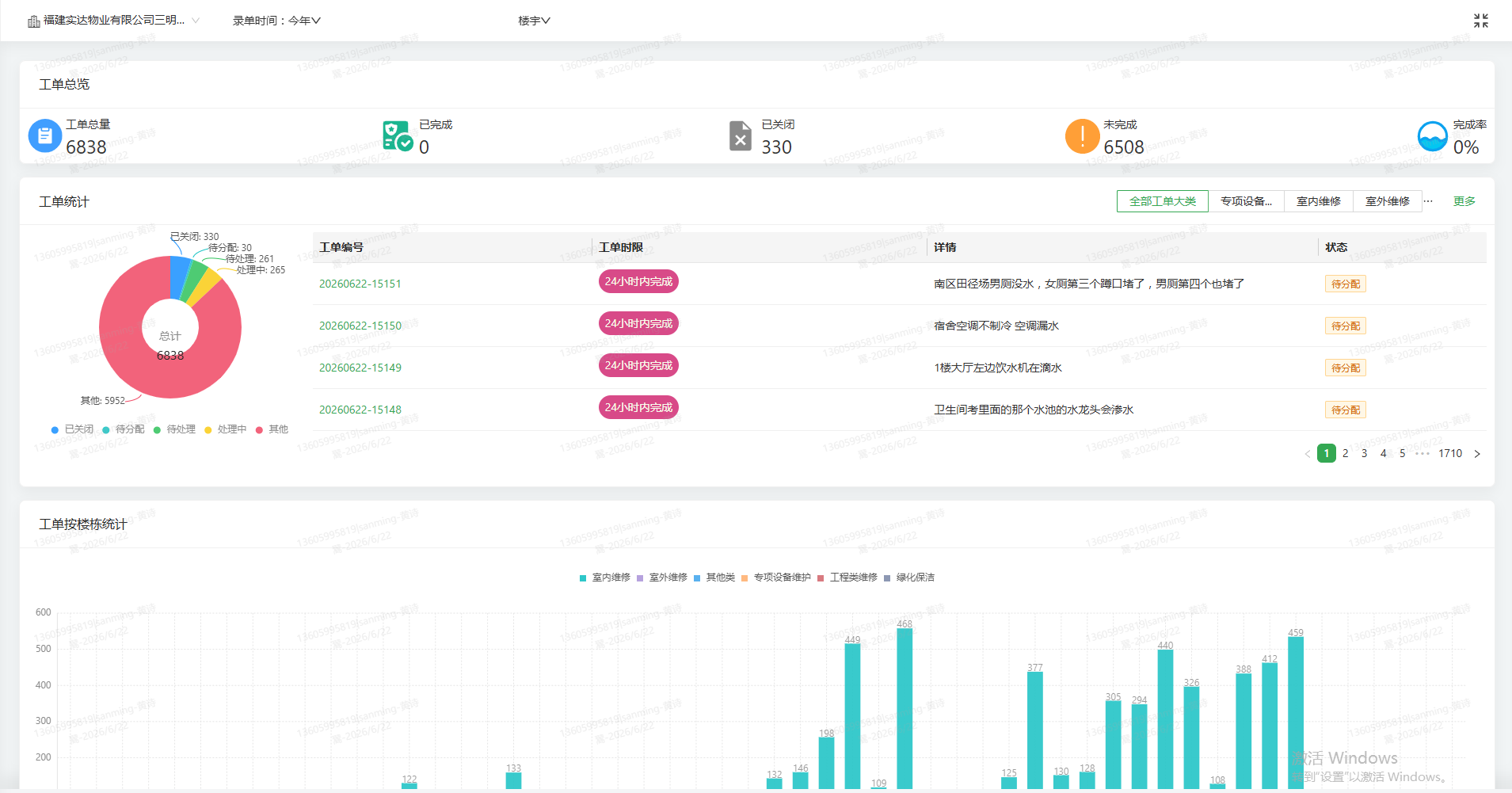Click the 未完成 count 6508

[x=1124, y=147]
